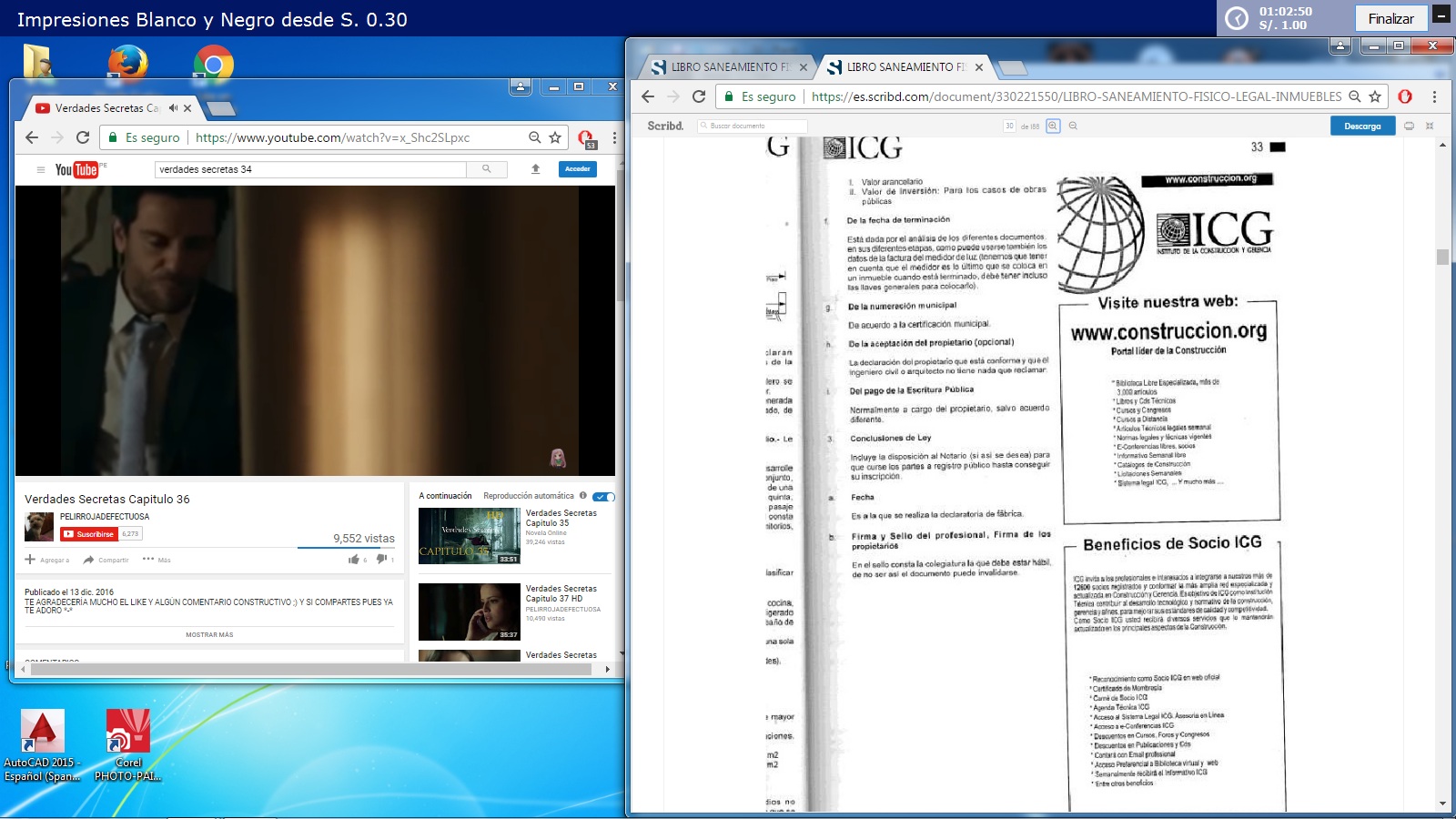The height and width of the screenshot is (819, 1456).
Task: Dislike the video with thumbs down
Action: click(x=381, y=560)
